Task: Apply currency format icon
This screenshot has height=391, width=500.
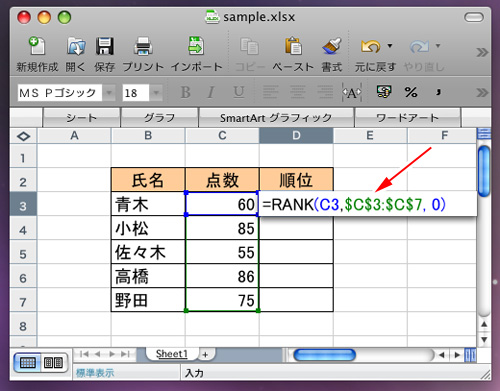Action: [x=384, y=92]
